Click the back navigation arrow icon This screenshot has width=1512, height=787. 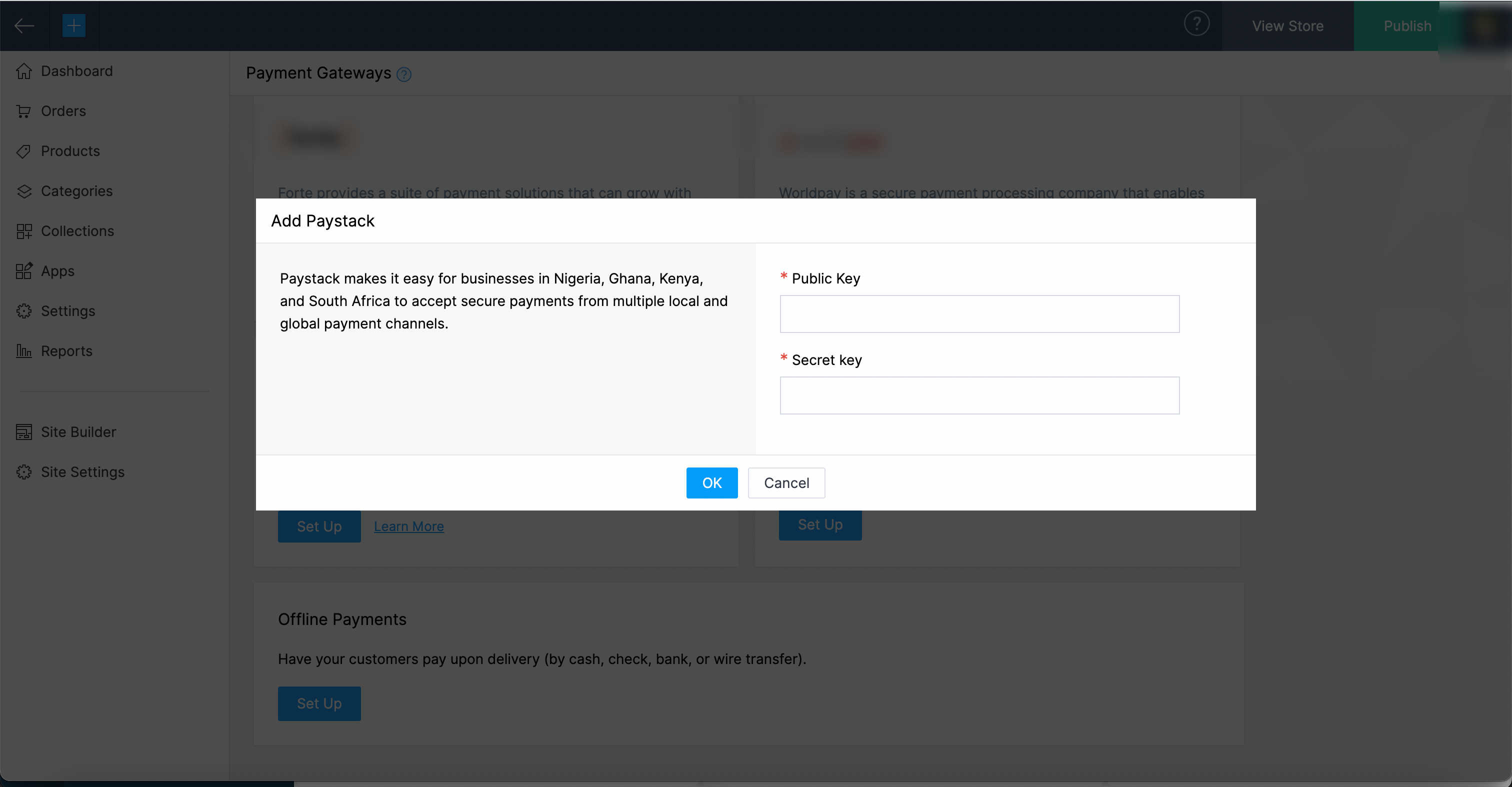(x=25, y=25)
